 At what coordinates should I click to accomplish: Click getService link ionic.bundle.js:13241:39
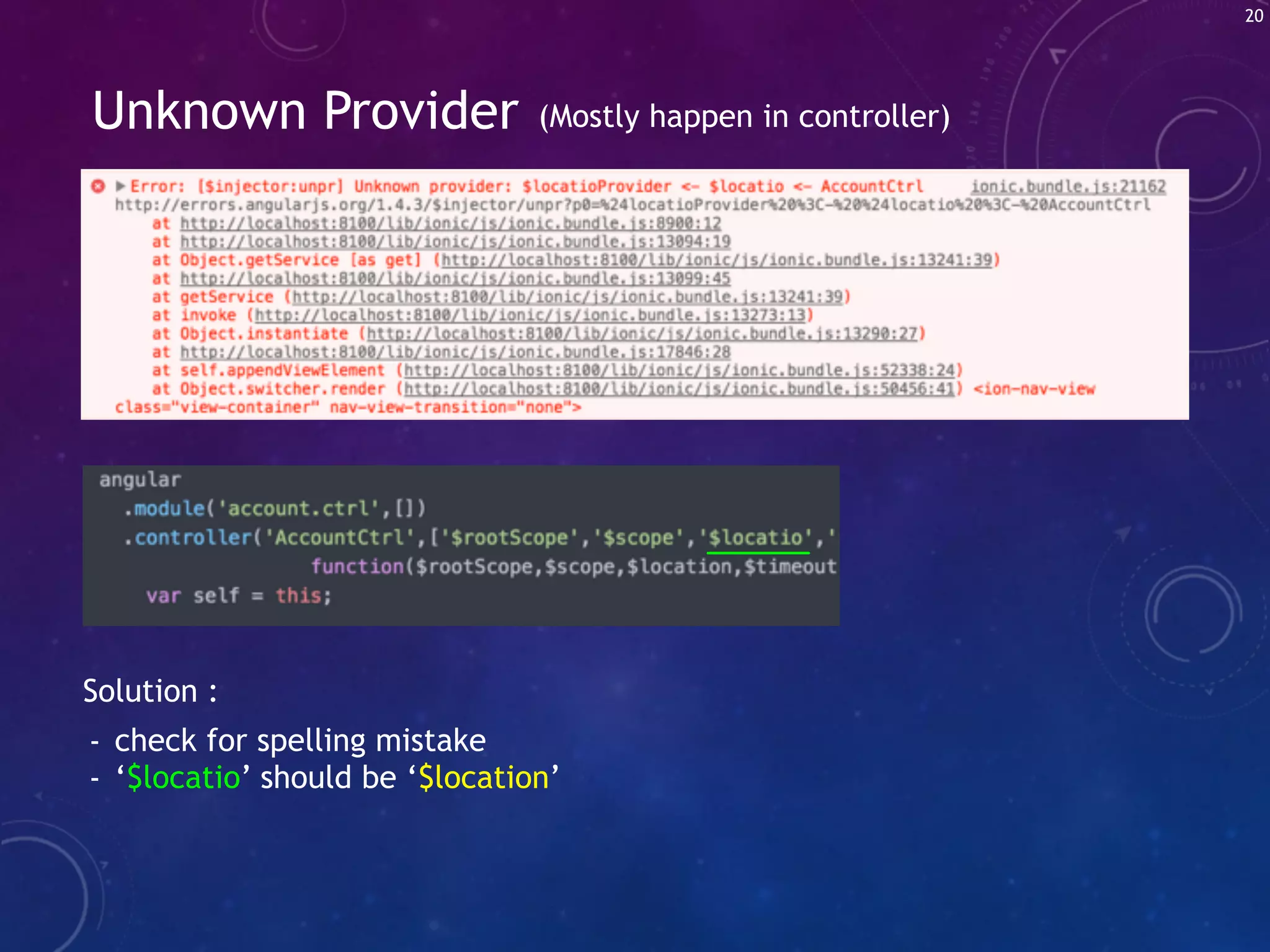coord(567,297)
